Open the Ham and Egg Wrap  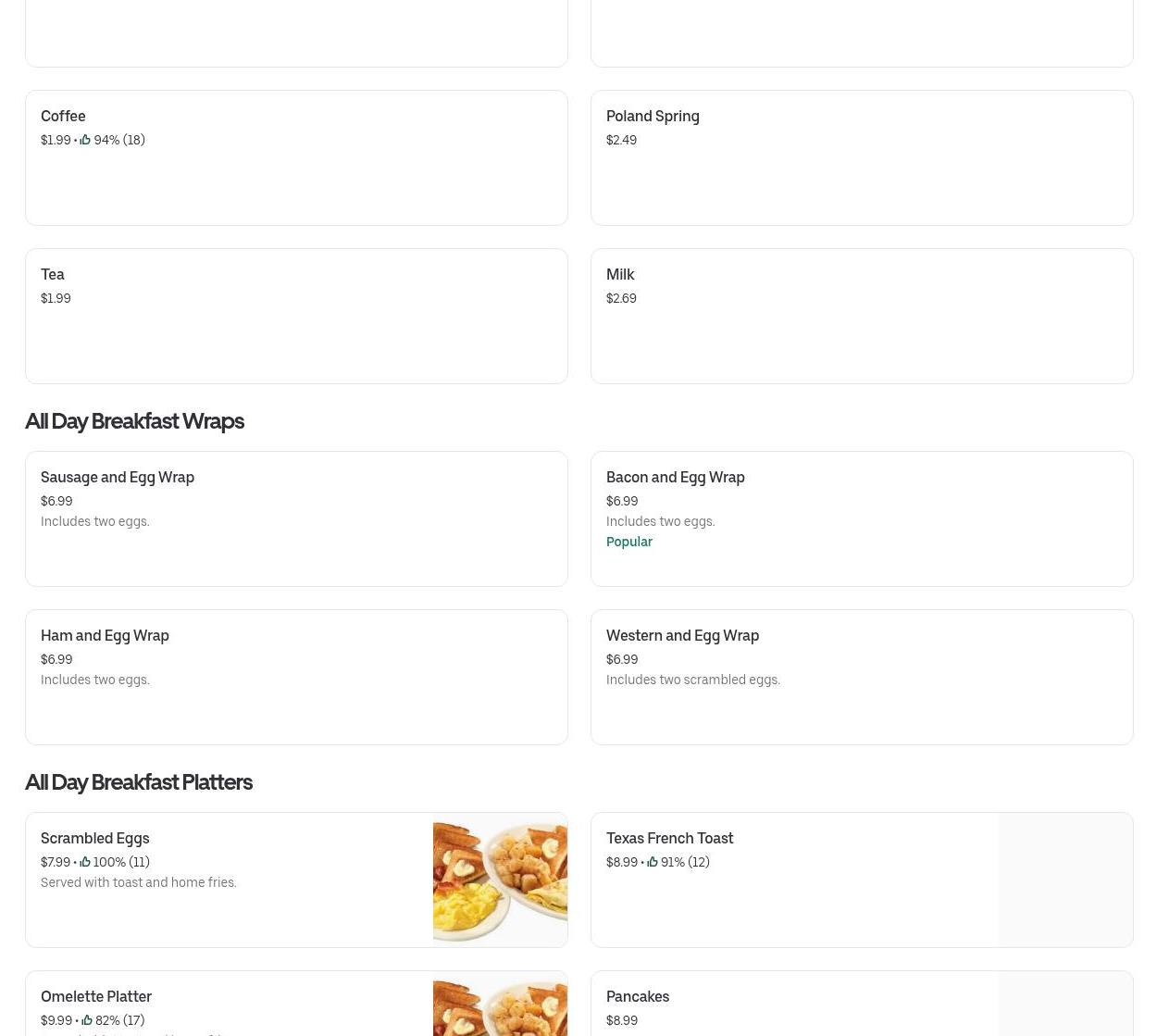tap(296, 677)
